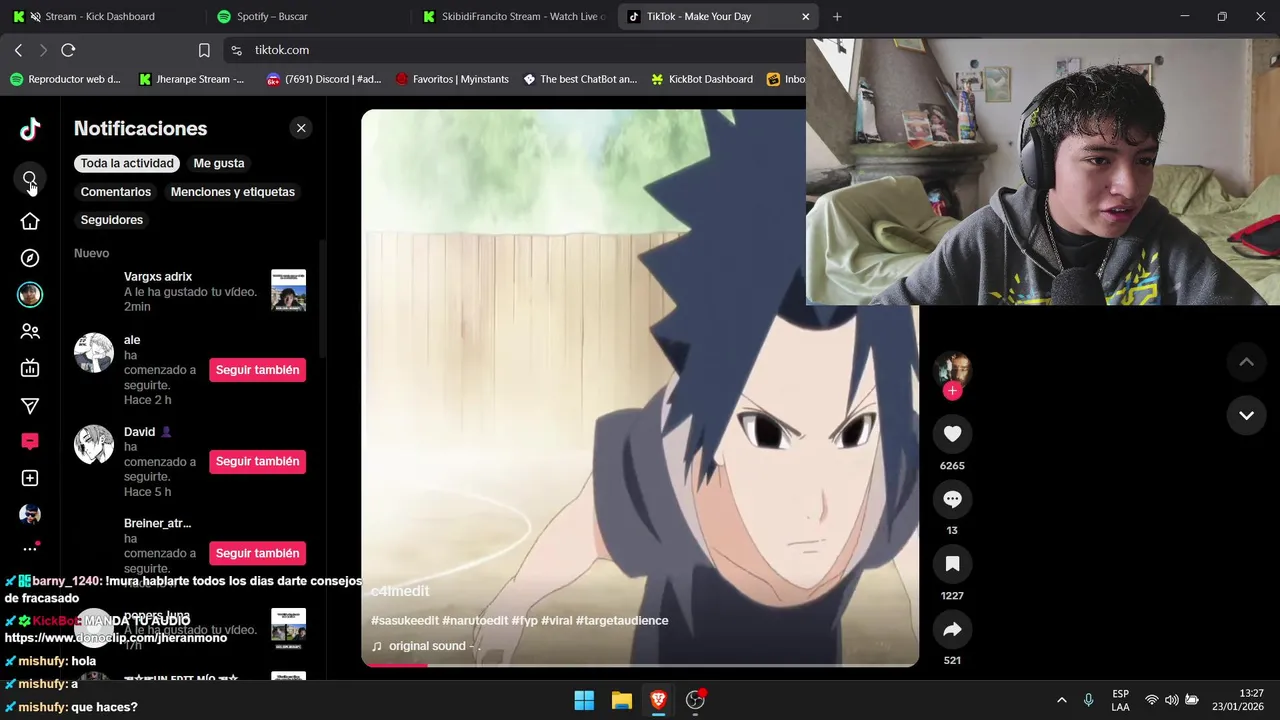Open David's profile avatar
The image size is (1280, 720).
point(94,445)
